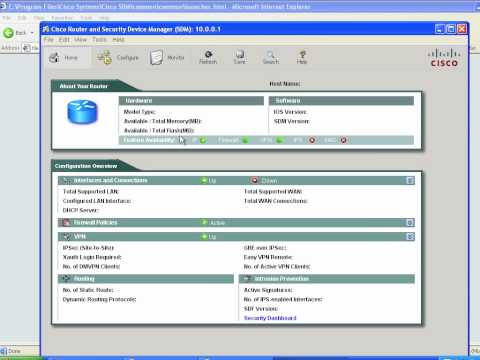Click the Configured LAN Interface label
This screenshot has width=480, height=360.
pos(97,201)
